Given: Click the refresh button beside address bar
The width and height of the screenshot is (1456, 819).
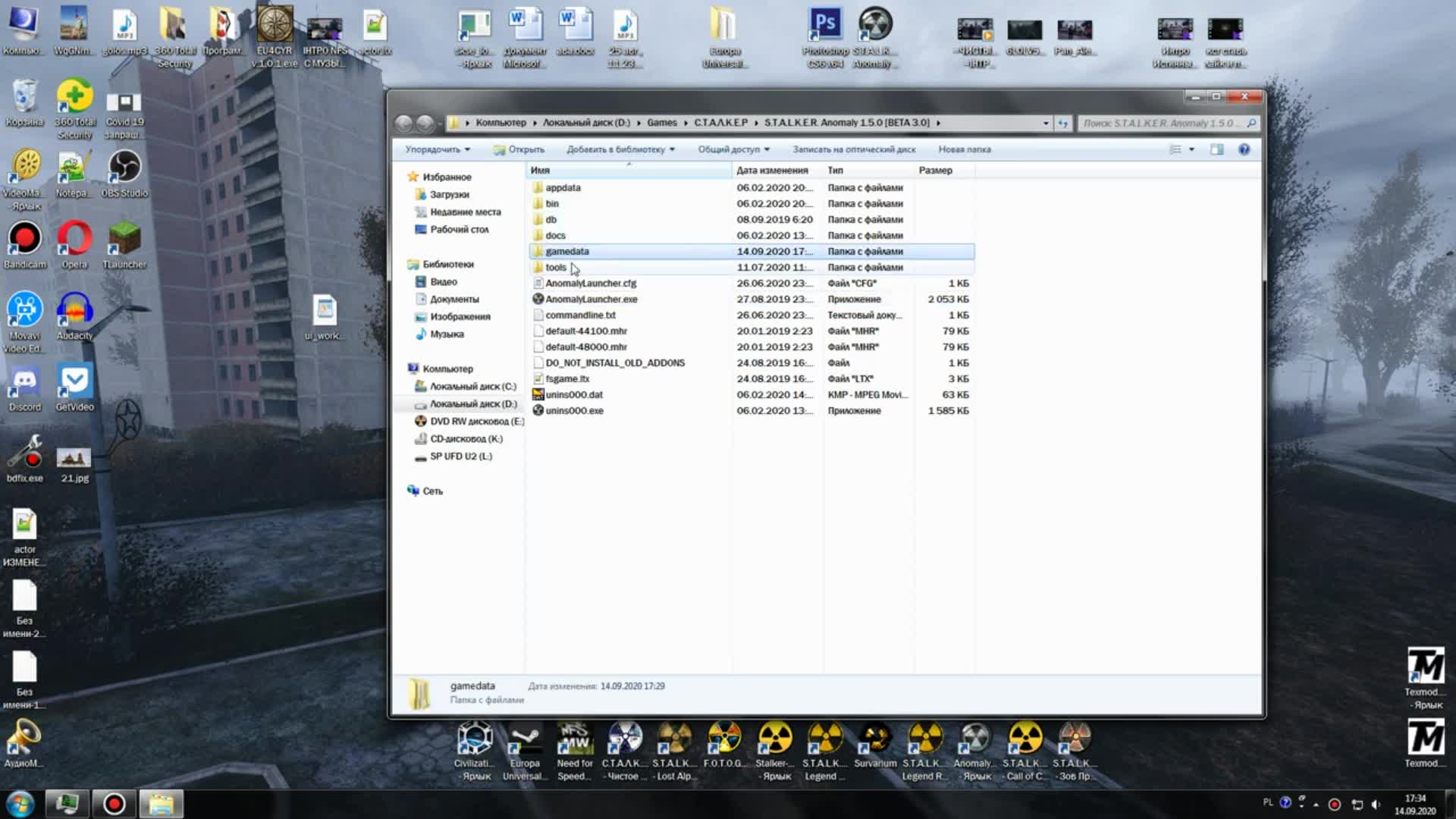Looking at the screenshot, I should pos(1062,123).
